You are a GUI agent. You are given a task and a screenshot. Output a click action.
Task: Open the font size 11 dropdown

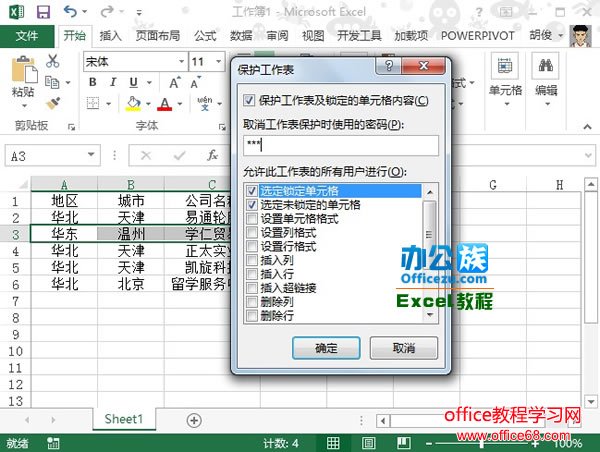(x=218, y=61)
